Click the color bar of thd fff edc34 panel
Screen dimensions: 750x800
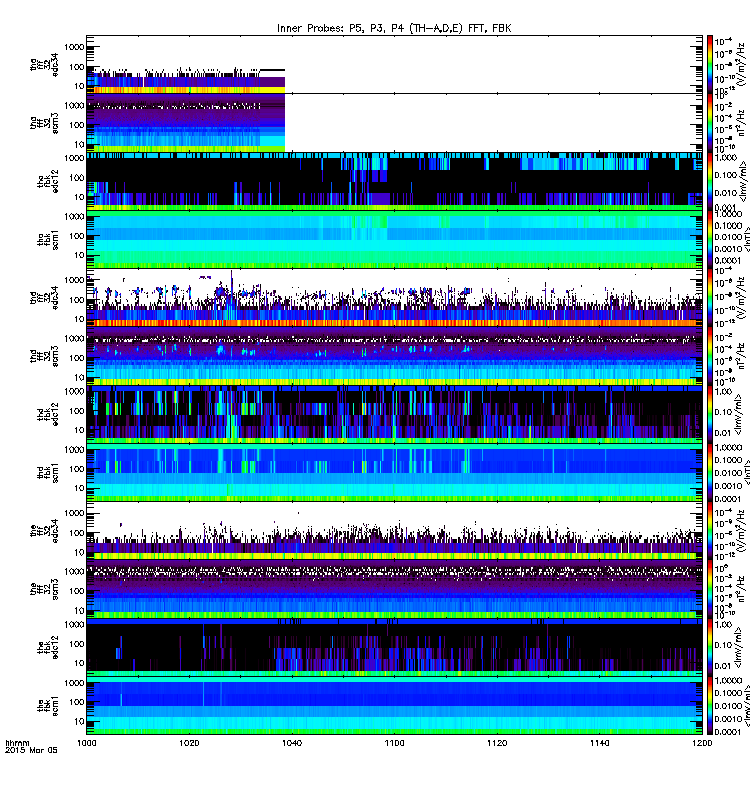coord(709,297)
